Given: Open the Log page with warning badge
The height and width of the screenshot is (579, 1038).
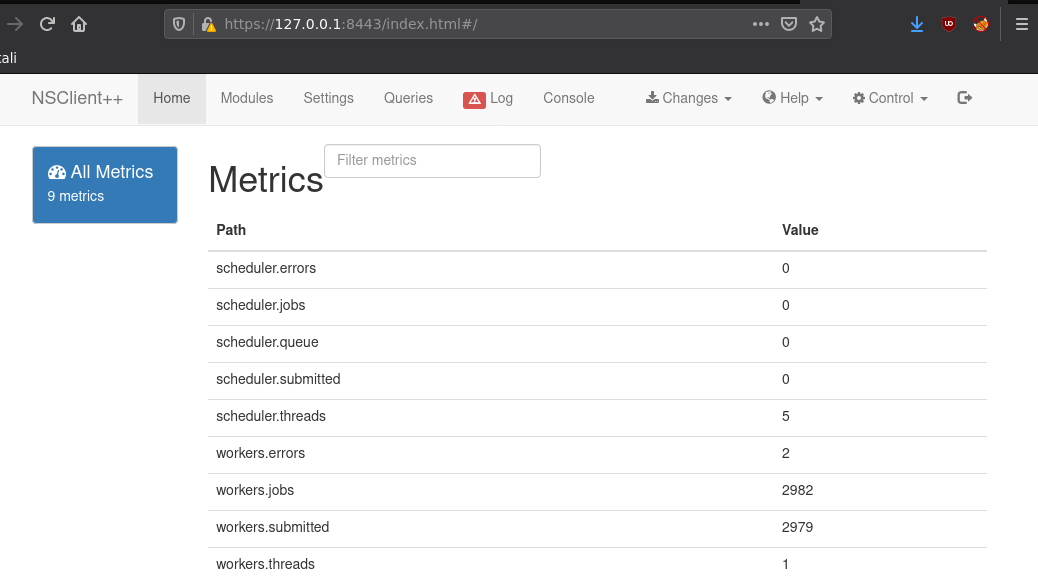Looking at the screenshot, I should pos(488,98).
